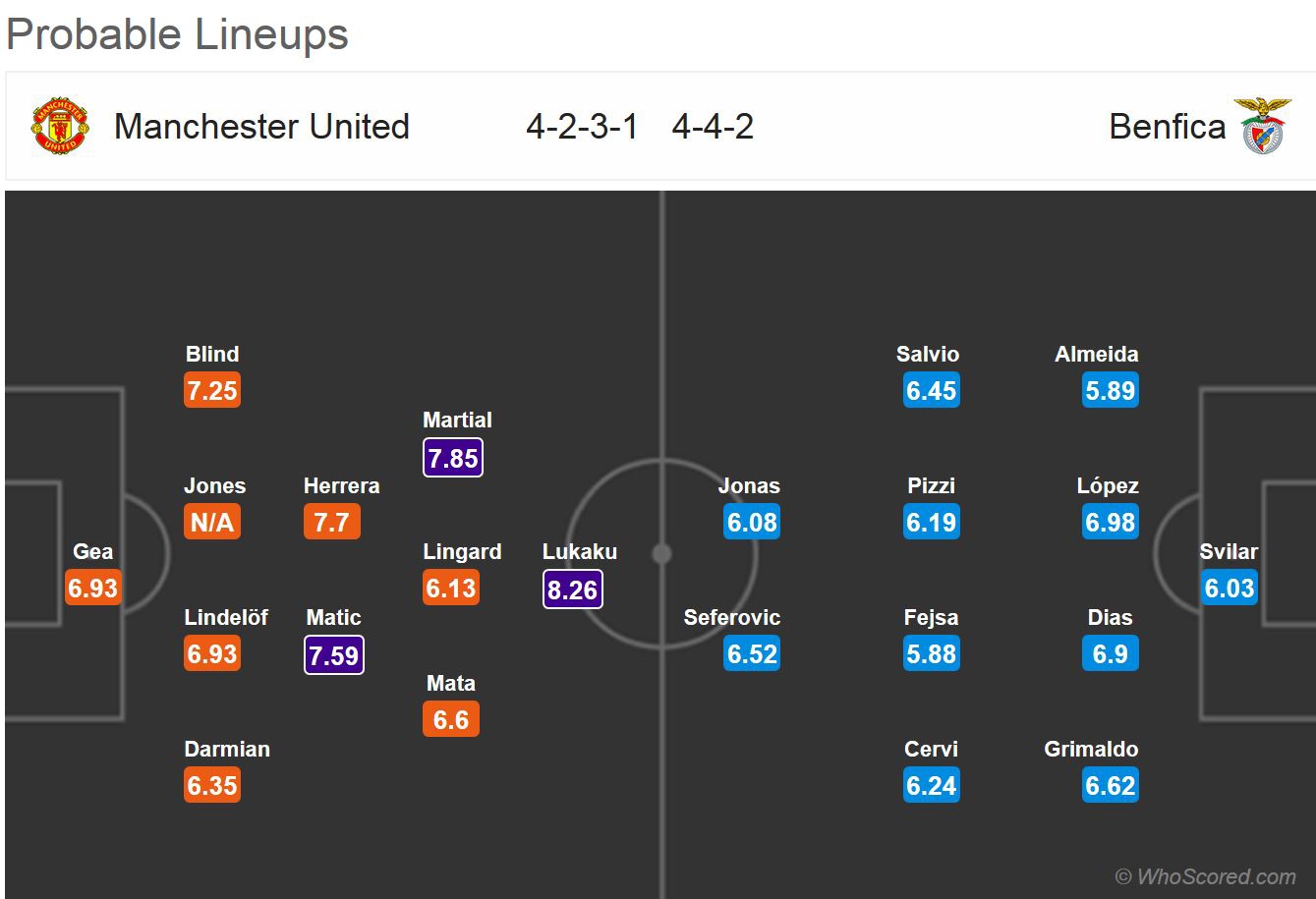
Task: Click Lukaku's 8.26 rating badge
Action: pyautogui.click(x=572, y=589)
